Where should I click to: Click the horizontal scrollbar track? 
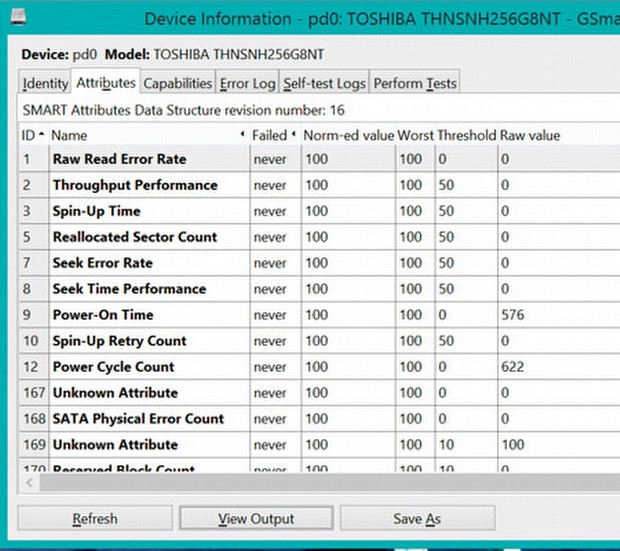click(329, 483)
